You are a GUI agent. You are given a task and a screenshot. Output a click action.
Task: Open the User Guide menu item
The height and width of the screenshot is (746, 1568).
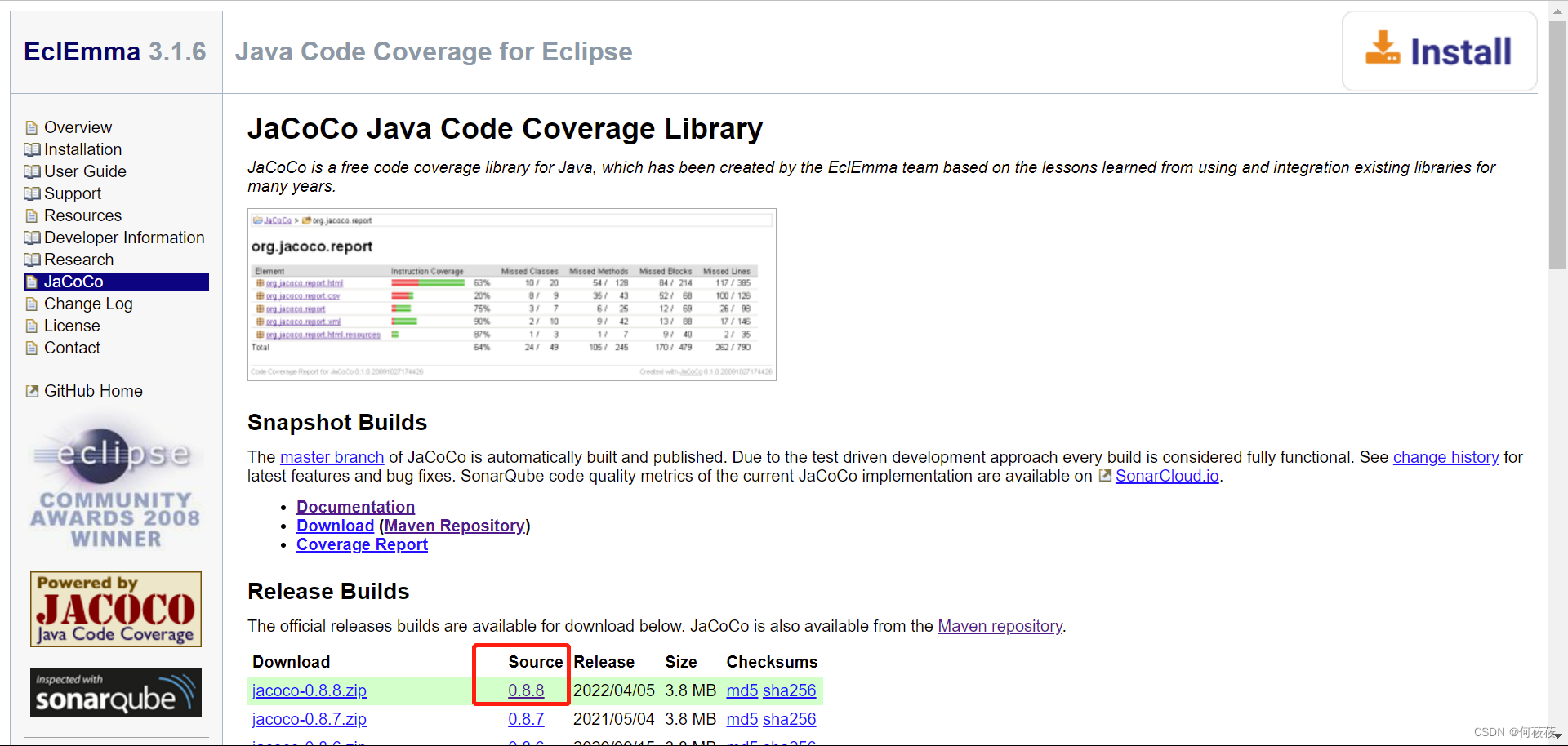point(85,171)
